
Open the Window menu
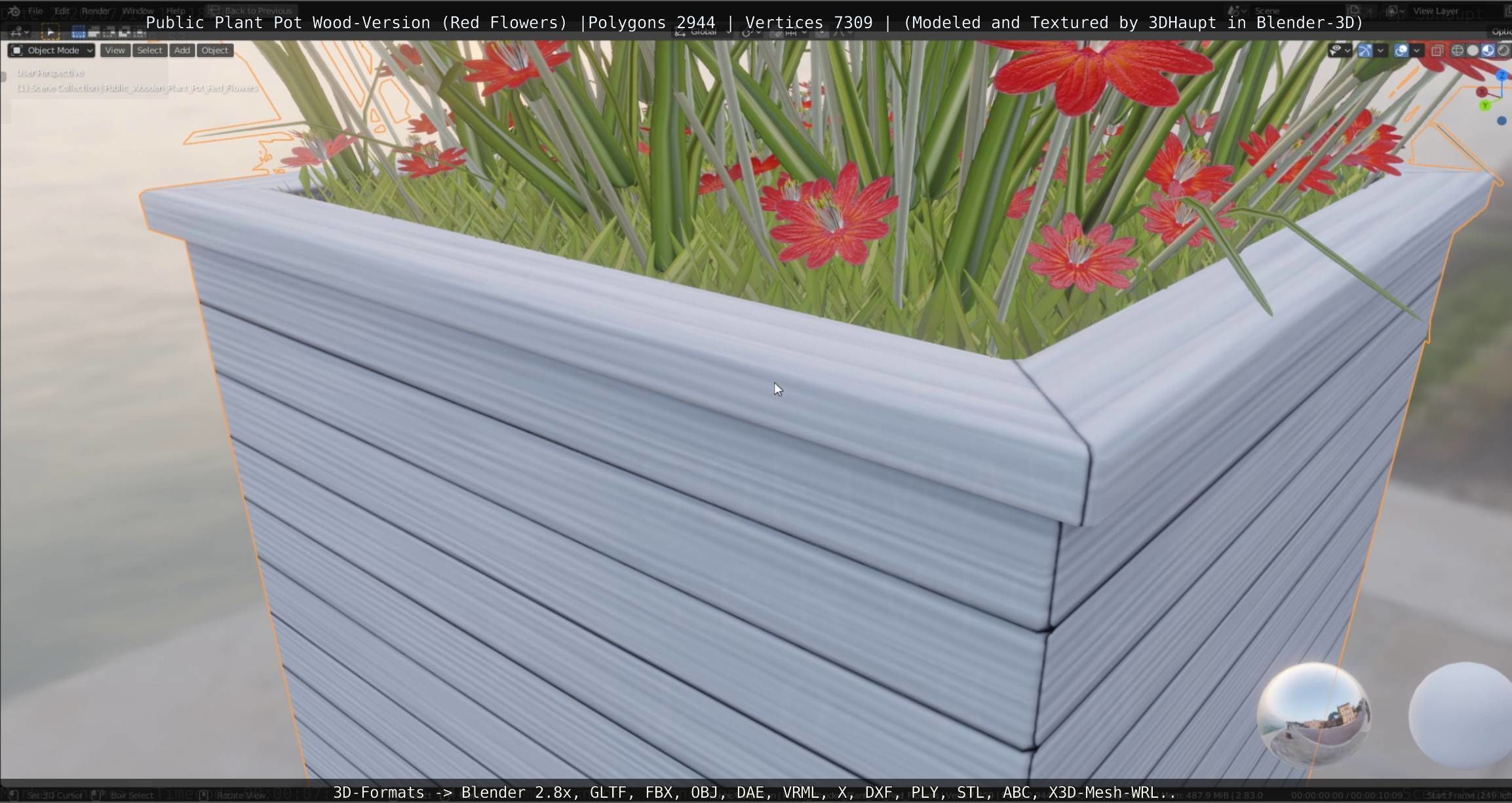pos(138,10)
